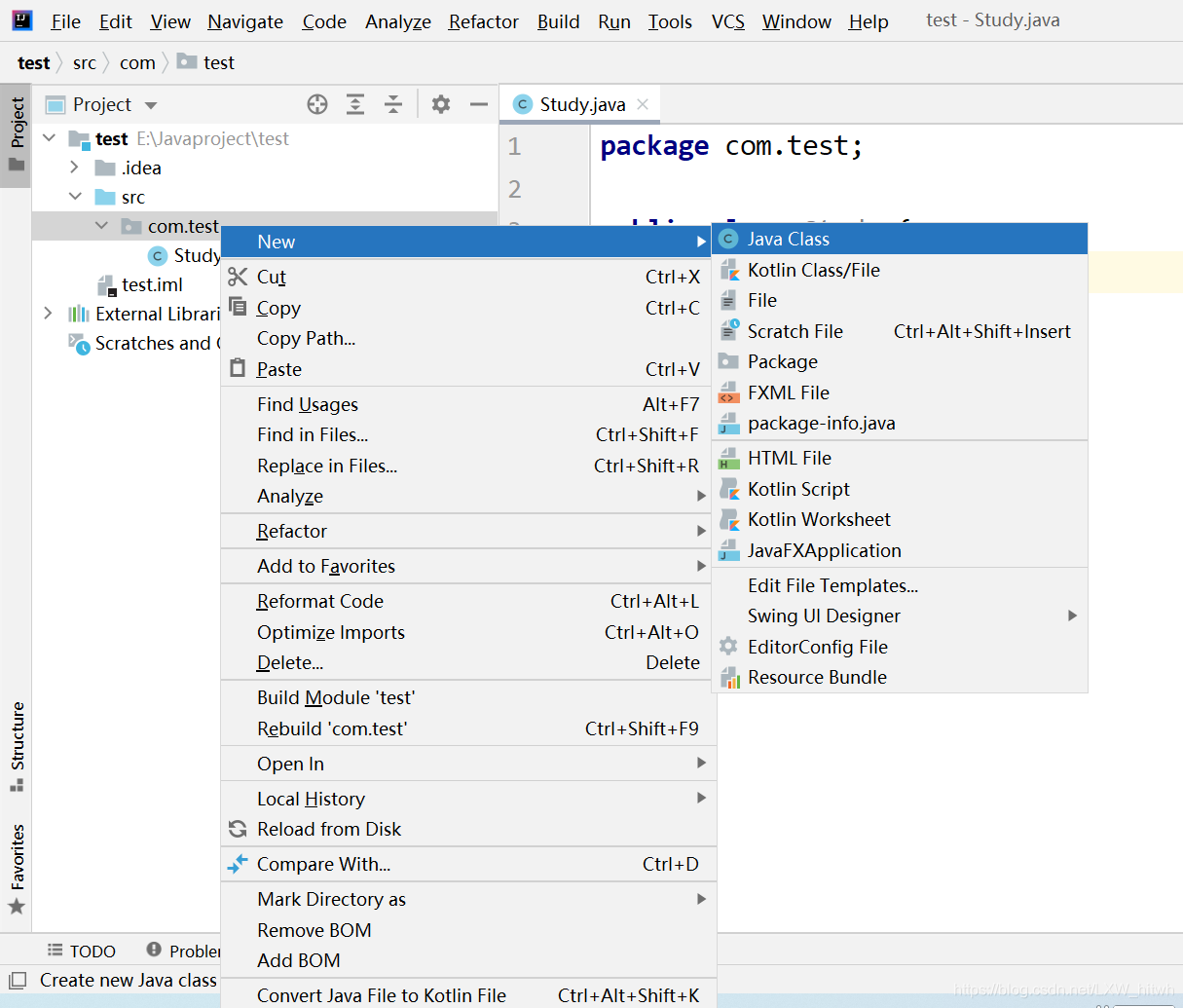Image resolution: width=1183 pixels, height=1008 pixels.
Task: Open the Mark Directory as submenu
Action: (468, 899)
